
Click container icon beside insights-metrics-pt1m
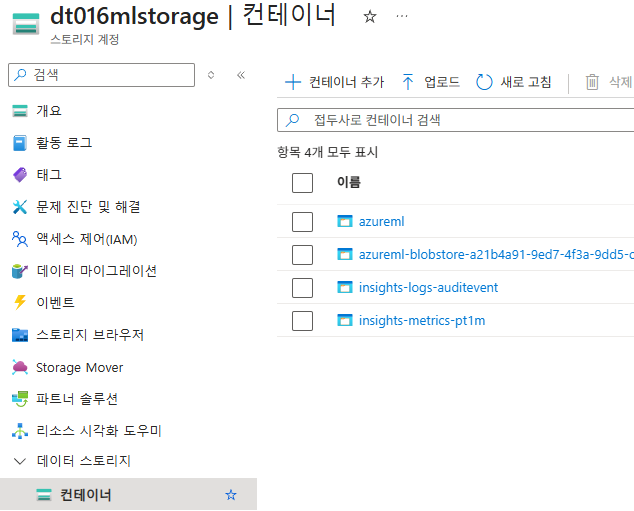pyautogui.click(x=344, y=320)
